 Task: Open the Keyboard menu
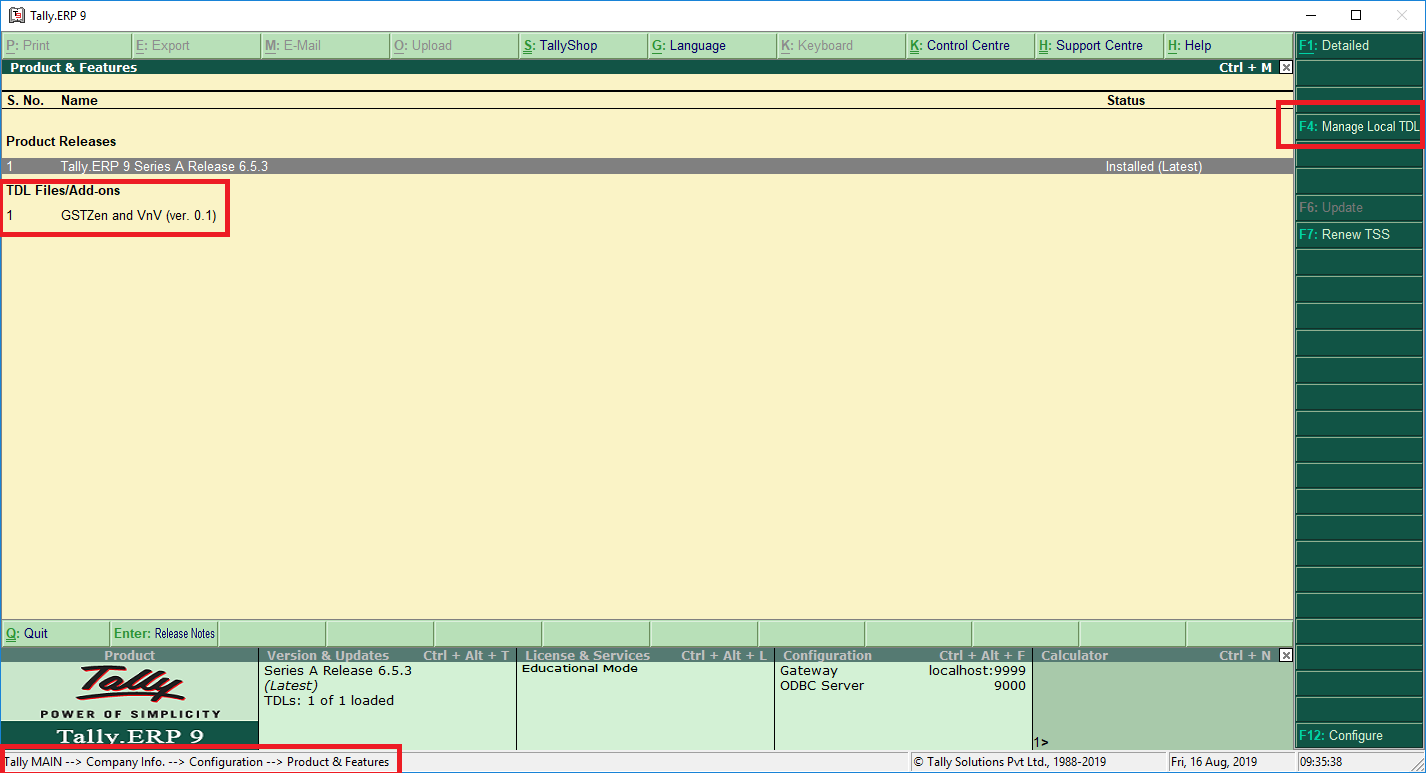[841, 45]
